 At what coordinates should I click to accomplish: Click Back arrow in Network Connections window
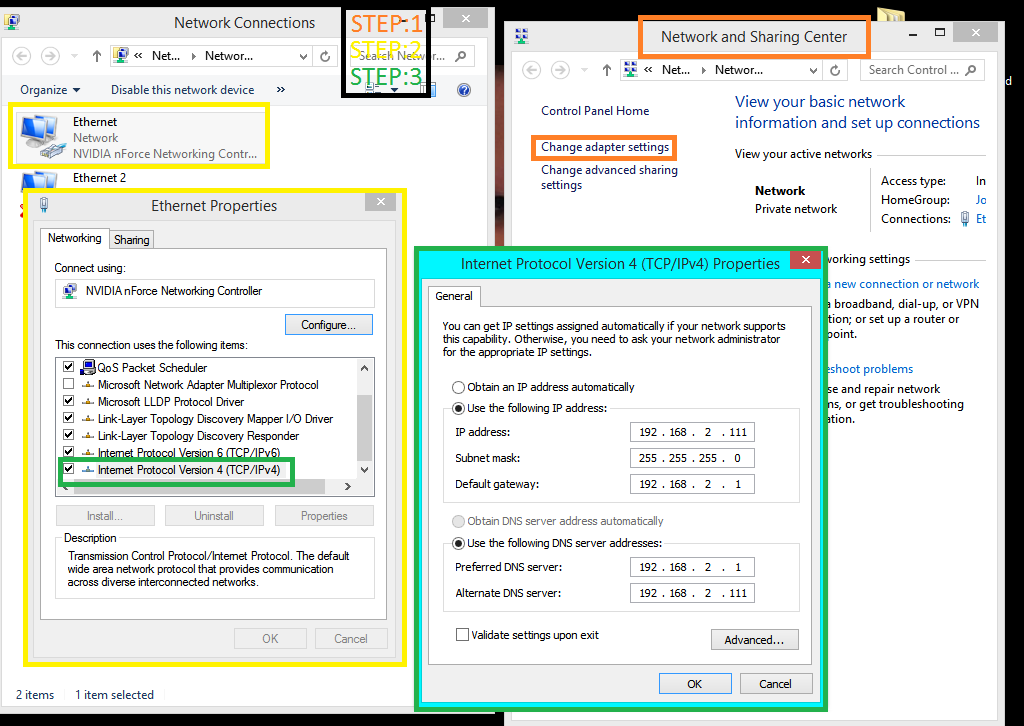click(22, 56)
